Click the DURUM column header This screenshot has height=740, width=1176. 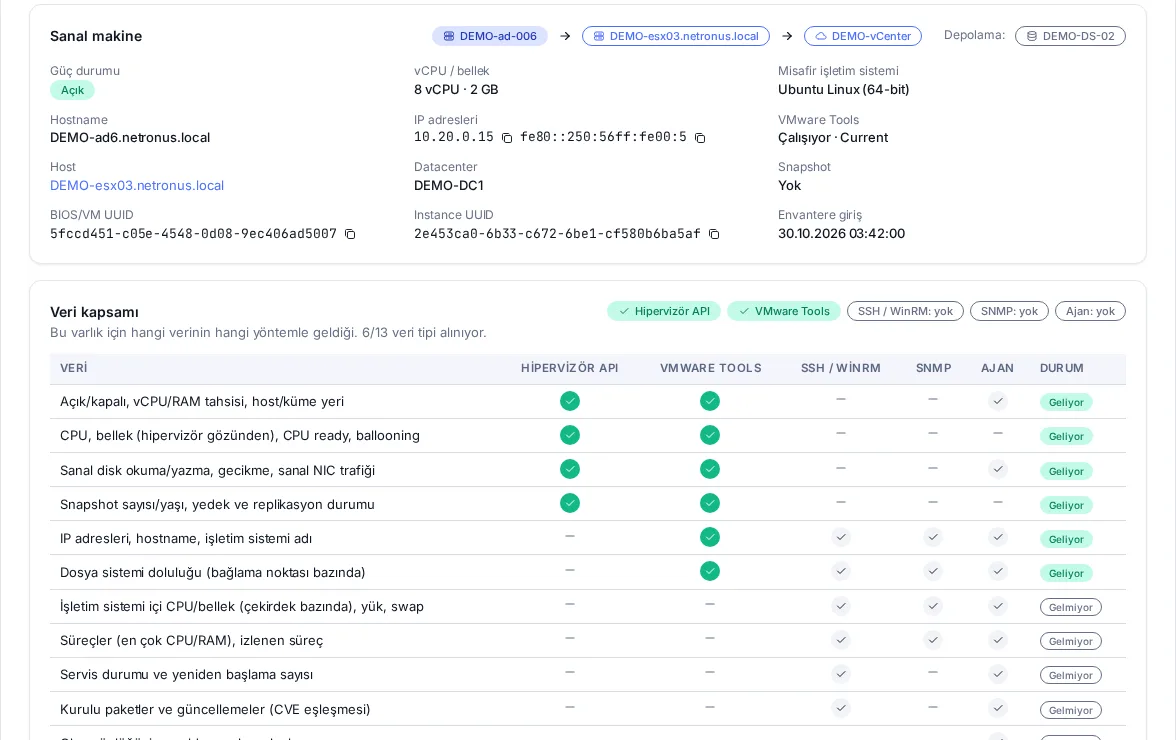1061,368
